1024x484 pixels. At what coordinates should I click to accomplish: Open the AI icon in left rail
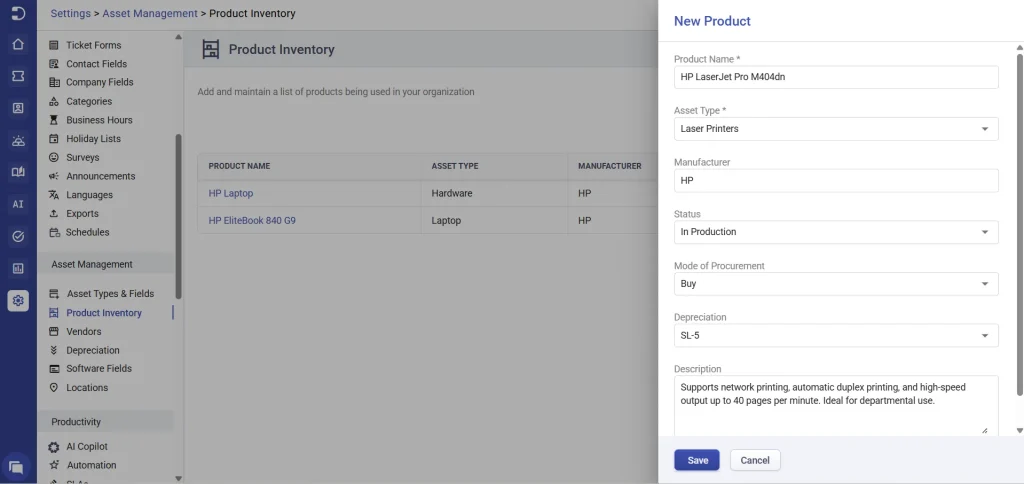point(18,204)
